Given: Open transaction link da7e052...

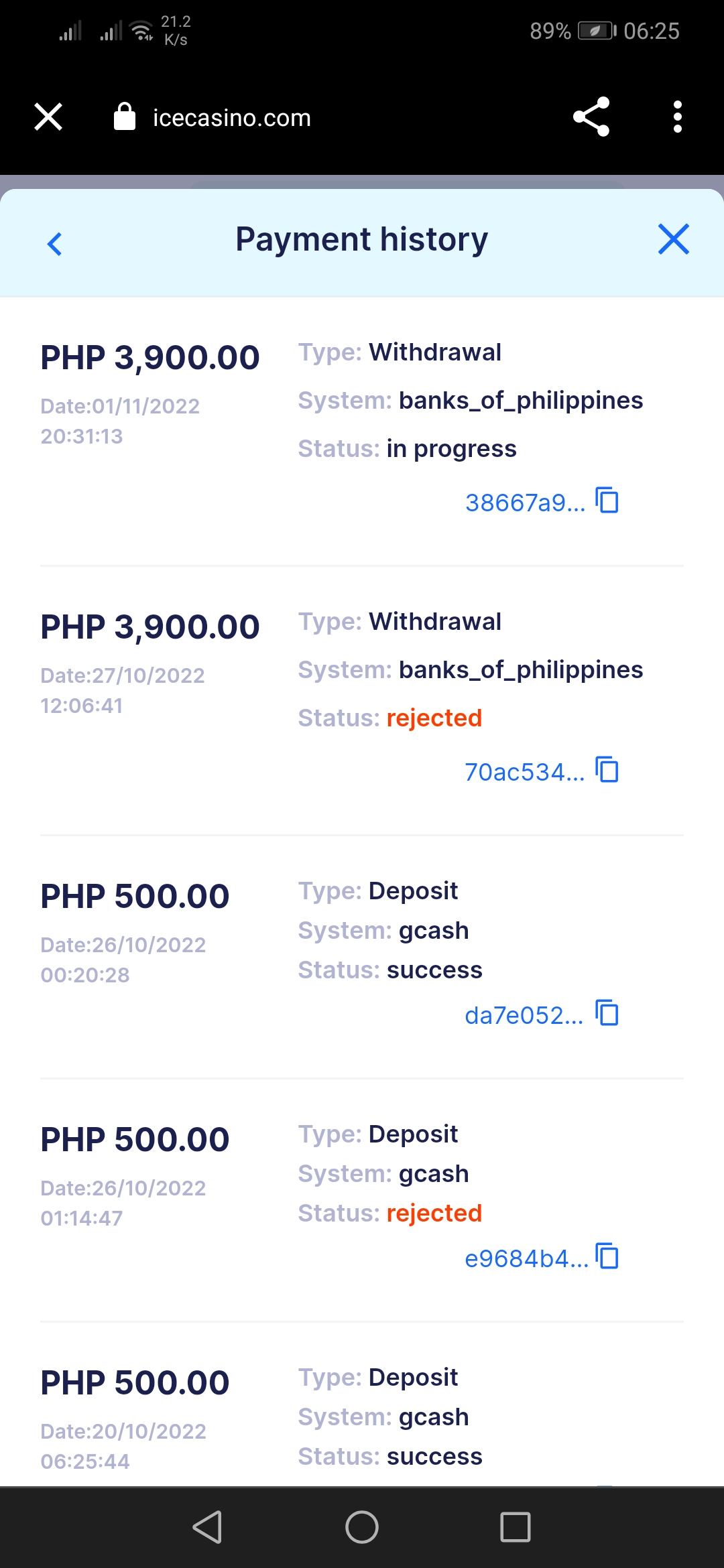Looking at the screenshot, I should 524,1015.
